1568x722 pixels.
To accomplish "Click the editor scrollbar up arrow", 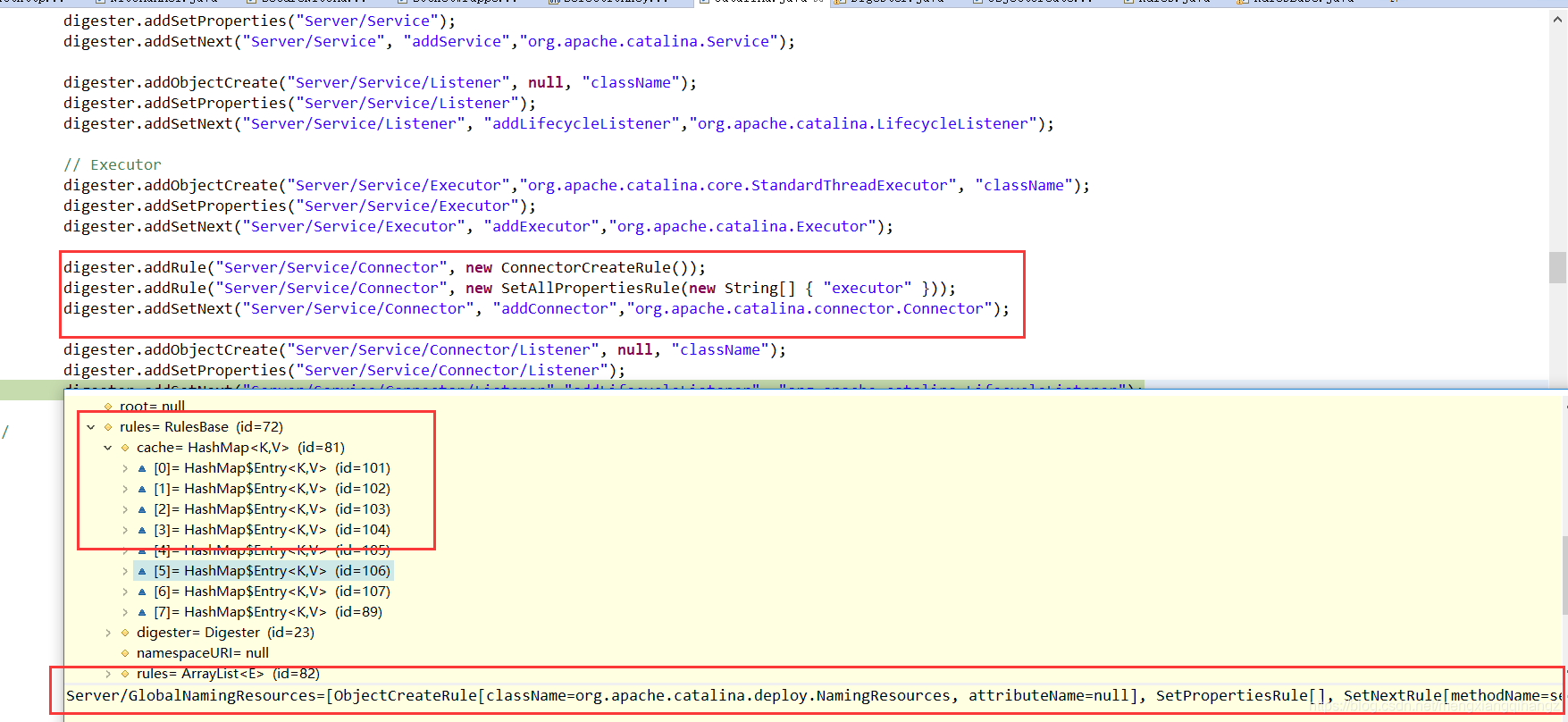I will point(1558,19).
